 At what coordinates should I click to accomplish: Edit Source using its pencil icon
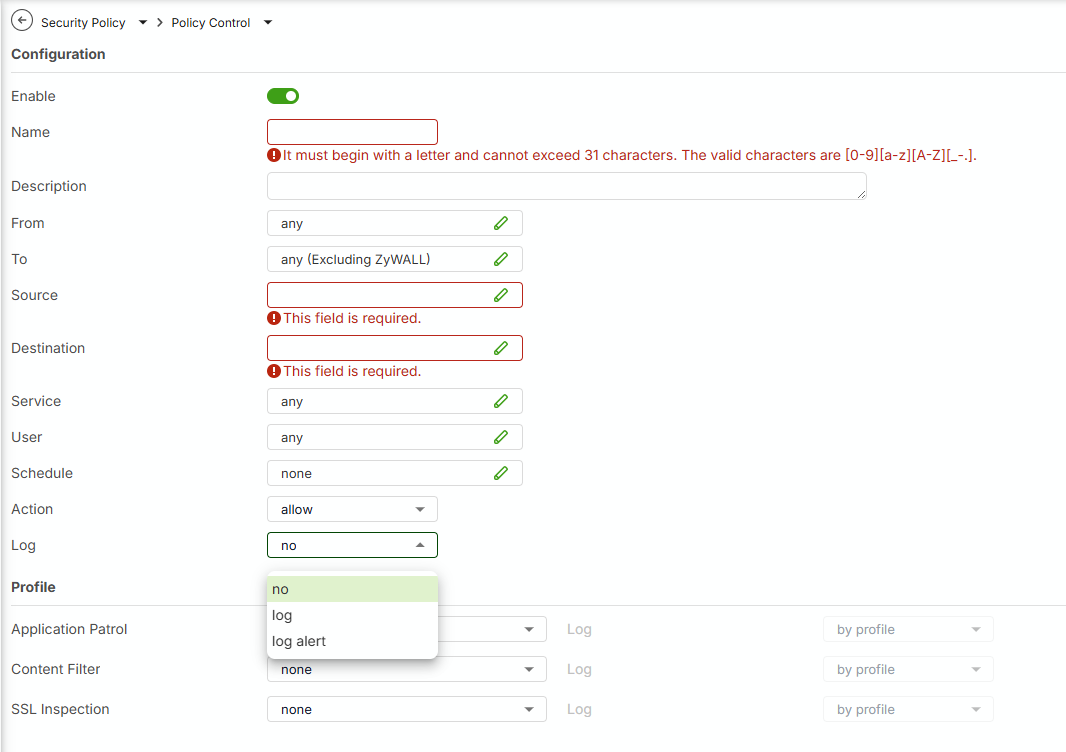(x=501, y=295)
